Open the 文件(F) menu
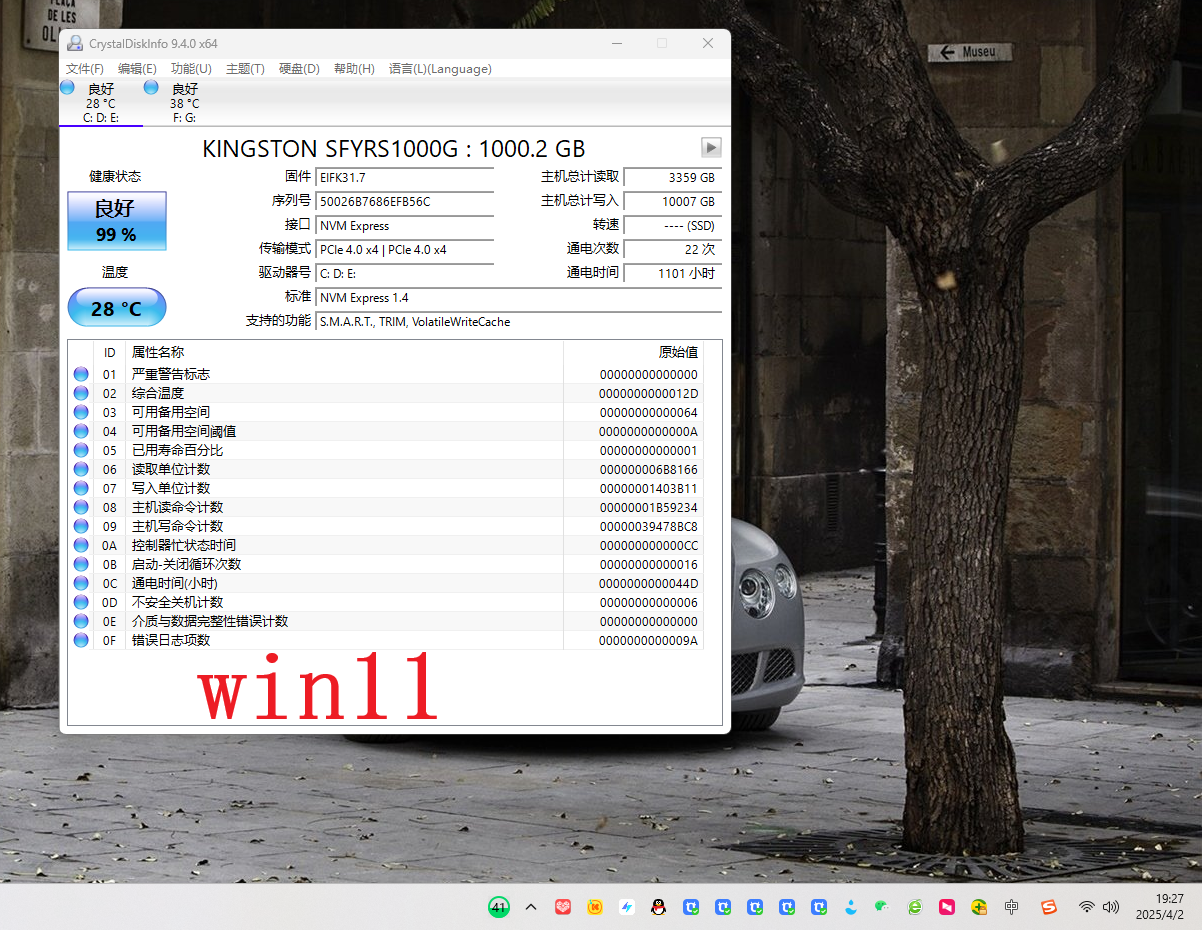This screenshot has height=930, width=1202. click(x=85, y=69)
